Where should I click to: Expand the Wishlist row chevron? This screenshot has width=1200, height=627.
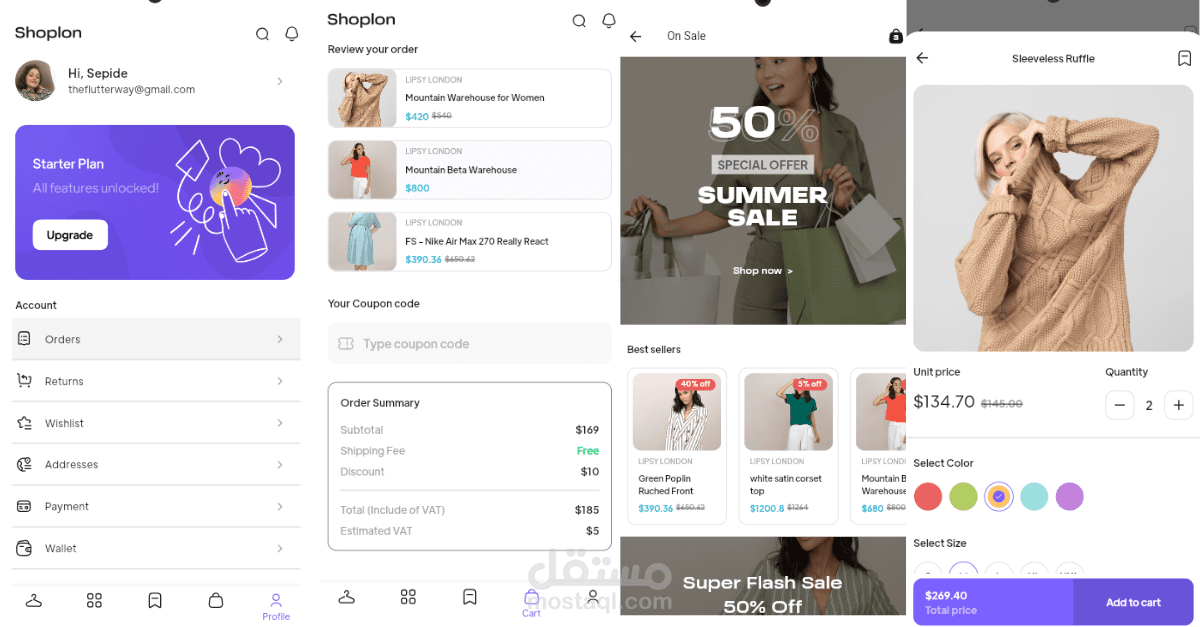pyautogui.click(x=280, y=423)
